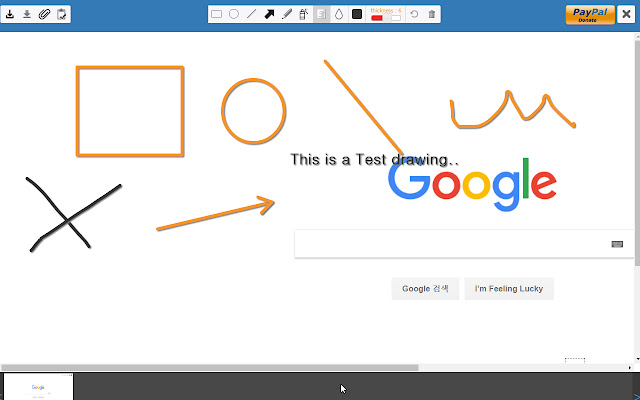Select the rectangle drawing tool
This screenshot has width=640, height=400.
[216, 14]
